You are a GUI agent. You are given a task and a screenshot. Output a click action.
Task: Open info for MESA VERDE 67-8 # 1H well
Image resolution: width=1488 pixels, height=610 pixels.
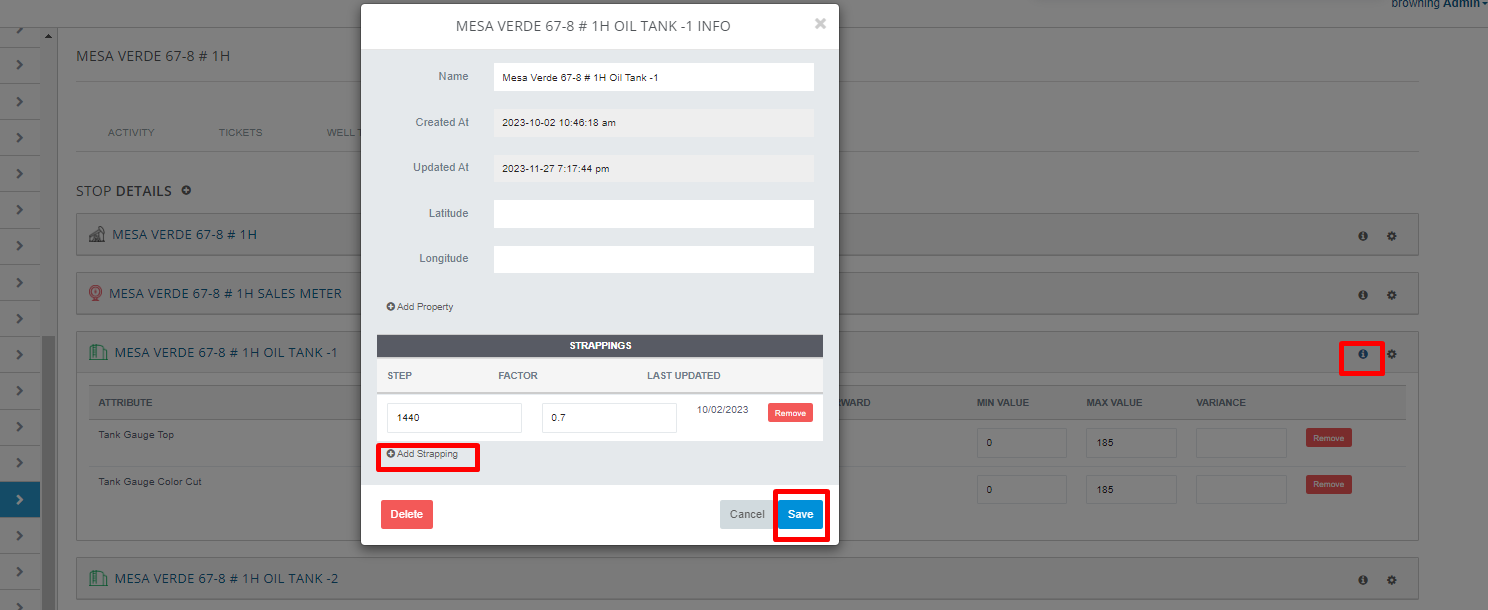(1362, 236)
